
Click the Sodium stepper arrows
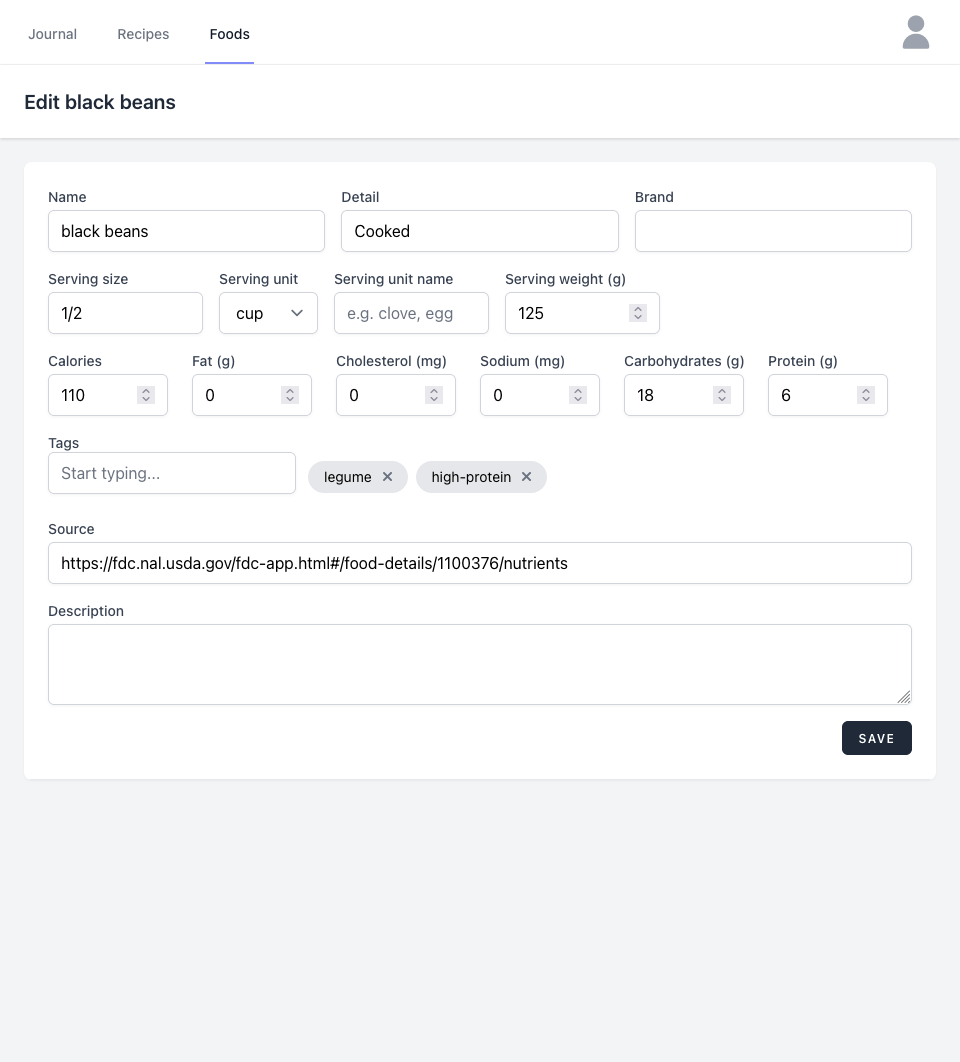[x=578, y=395]
